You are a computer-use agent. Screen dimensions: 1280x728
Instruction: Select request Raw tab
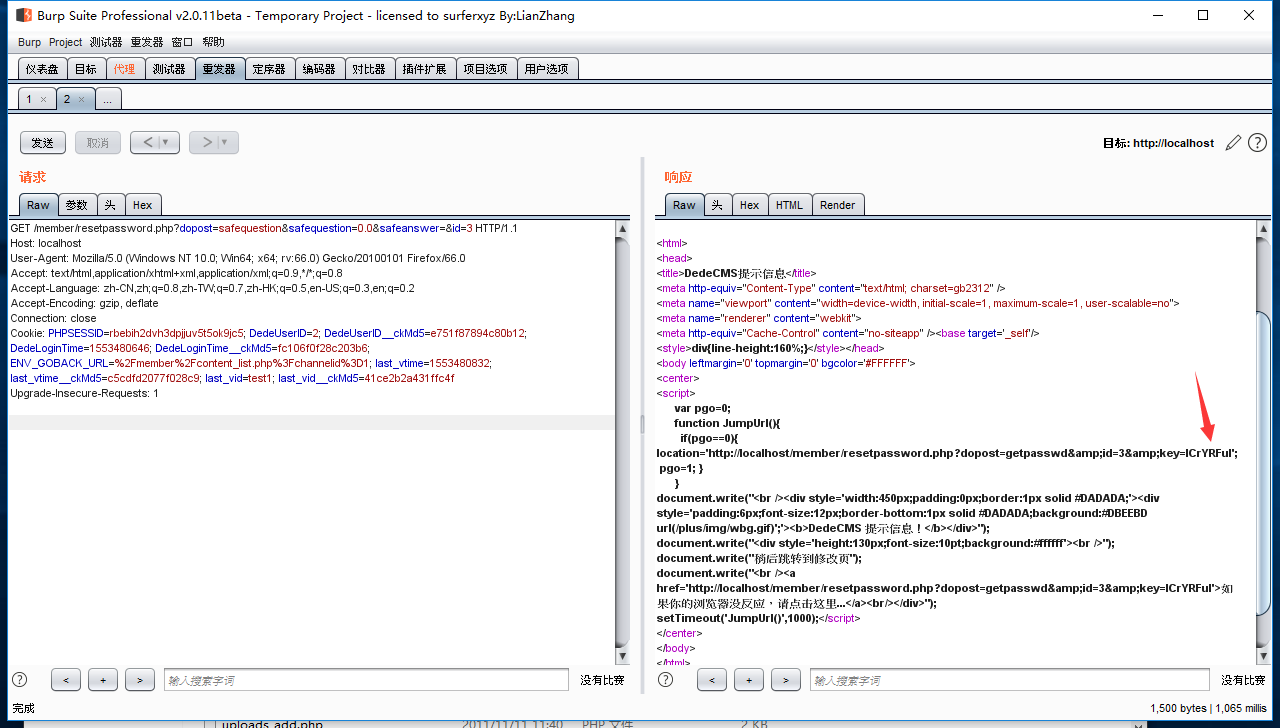tap(38, 205)
